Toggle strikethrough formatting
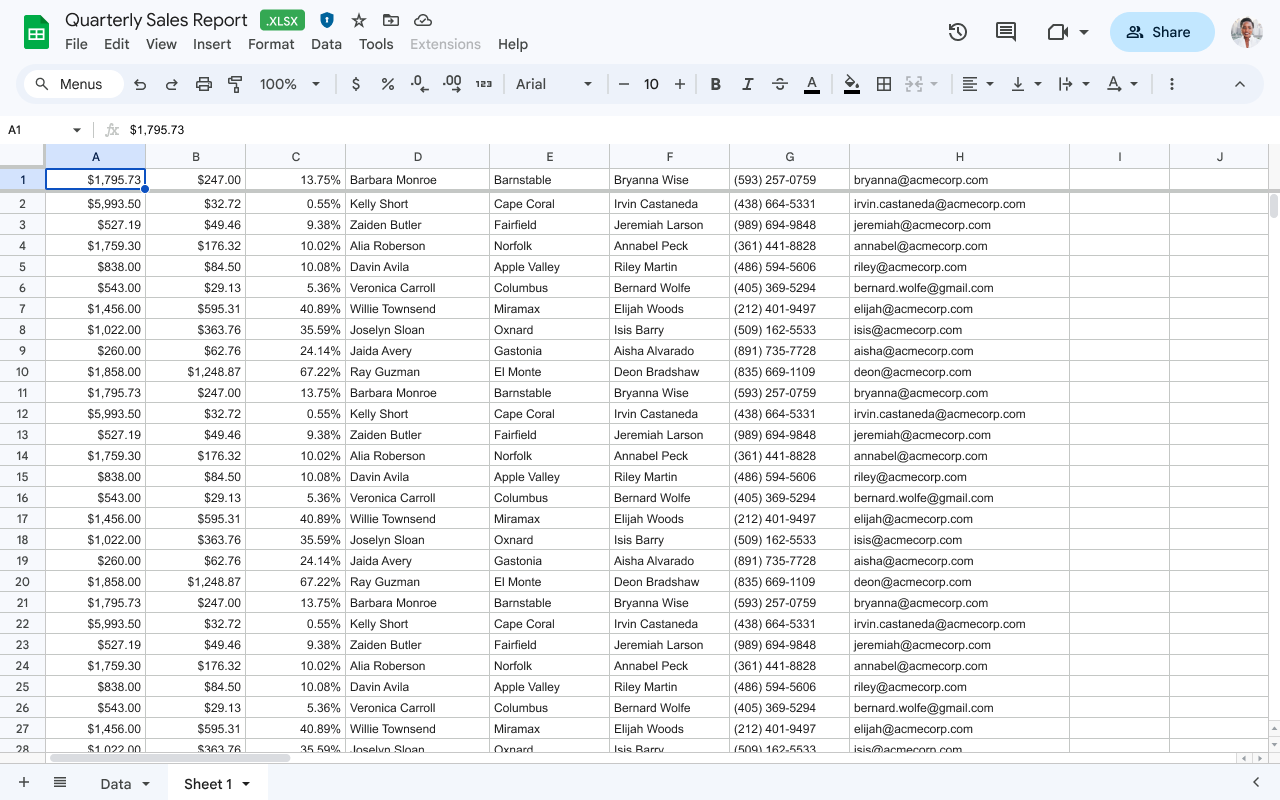Viewport: 1280px width, 800px height. (x=780, y=84)
